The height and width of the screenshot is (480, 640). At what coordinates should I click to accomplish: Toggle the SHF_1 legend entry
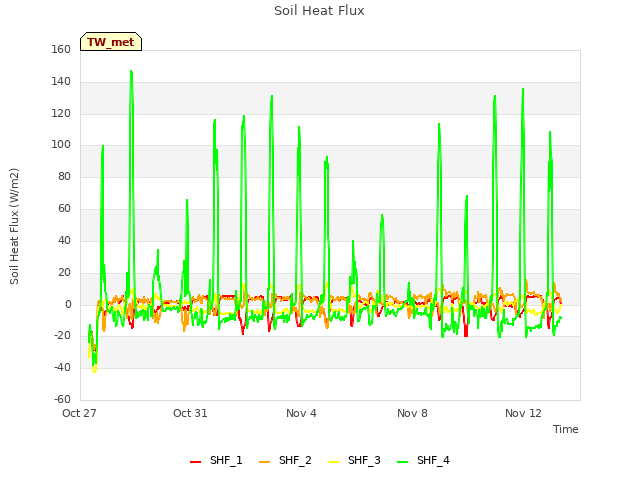pos(216,460)
